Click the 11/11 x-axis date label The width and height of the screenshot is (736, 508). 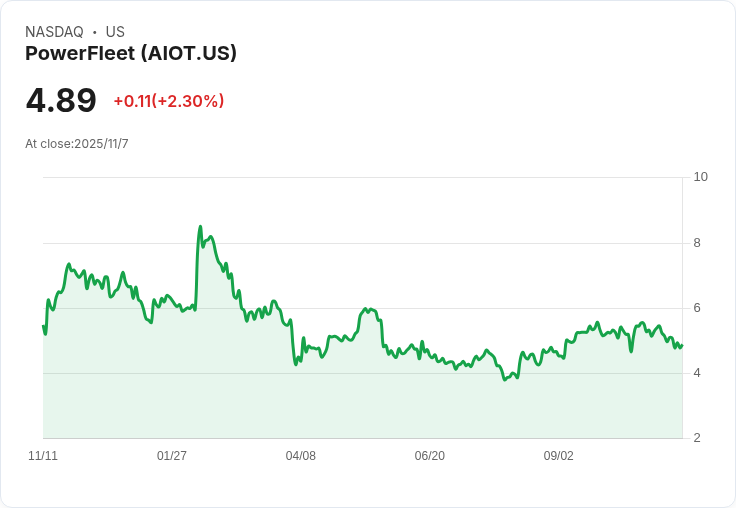click(x=43, y=456)
